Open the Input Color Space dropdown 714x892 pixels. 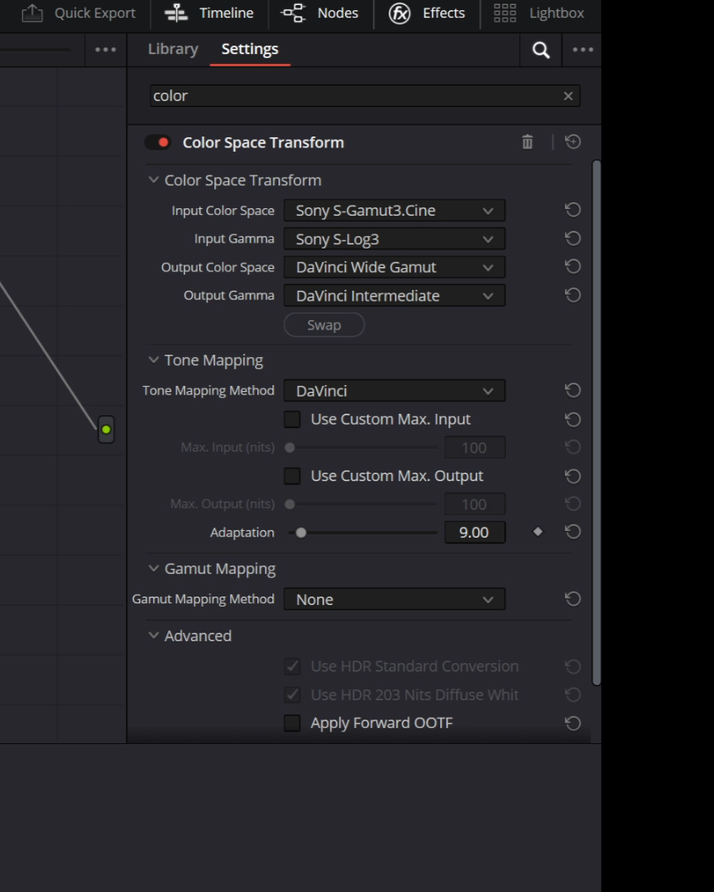394,210
